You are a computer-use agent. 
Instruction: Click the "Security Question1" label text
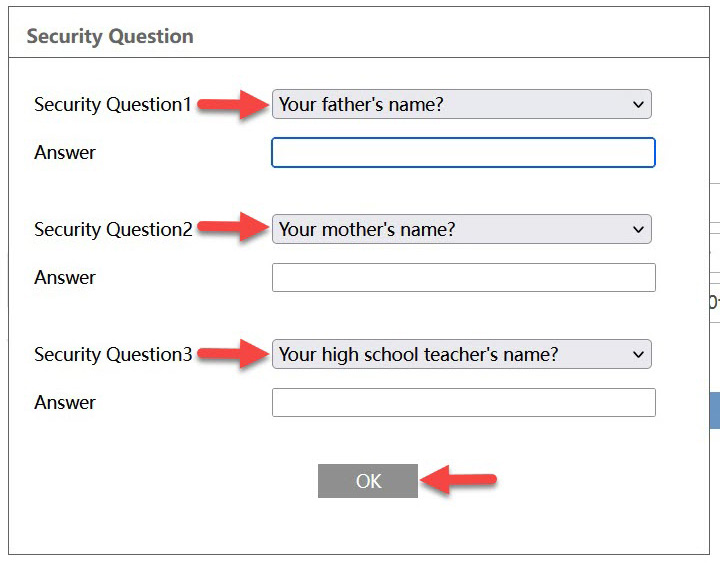tap(113, 104)
